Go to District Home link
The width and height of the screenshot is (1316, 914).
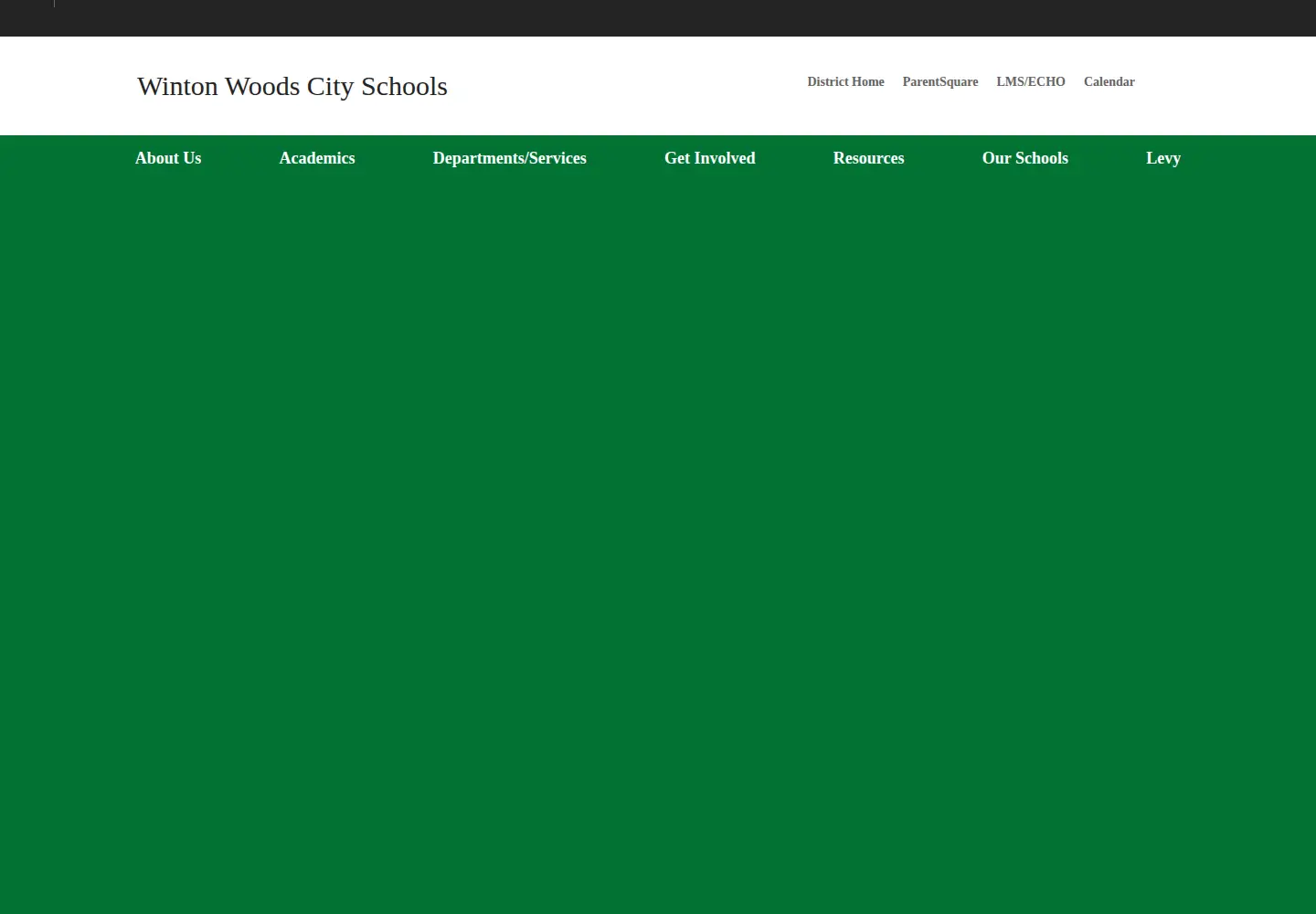[846, 81]
